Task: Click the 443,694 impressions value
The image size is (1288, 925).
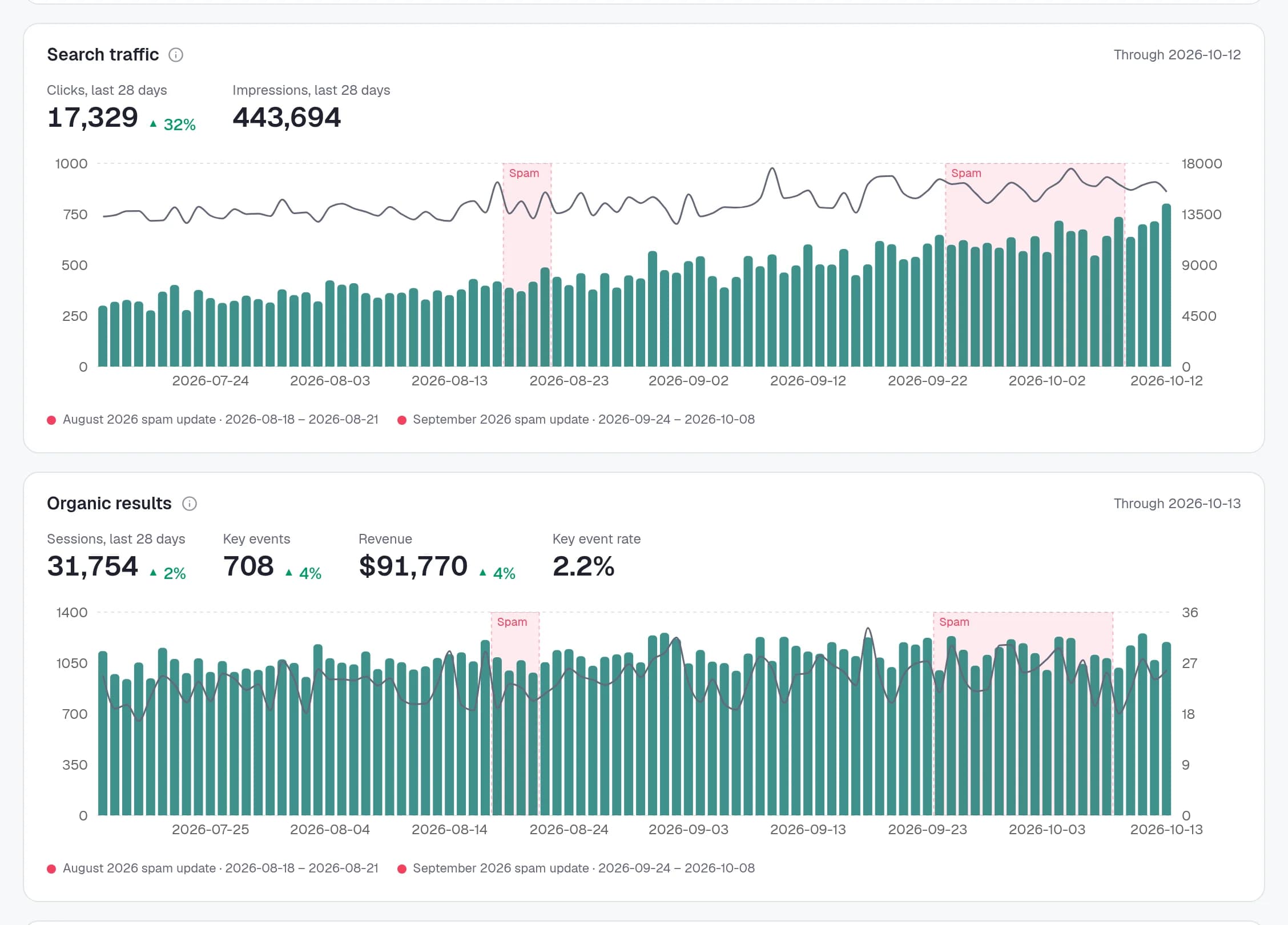Action: click(287, 118)
